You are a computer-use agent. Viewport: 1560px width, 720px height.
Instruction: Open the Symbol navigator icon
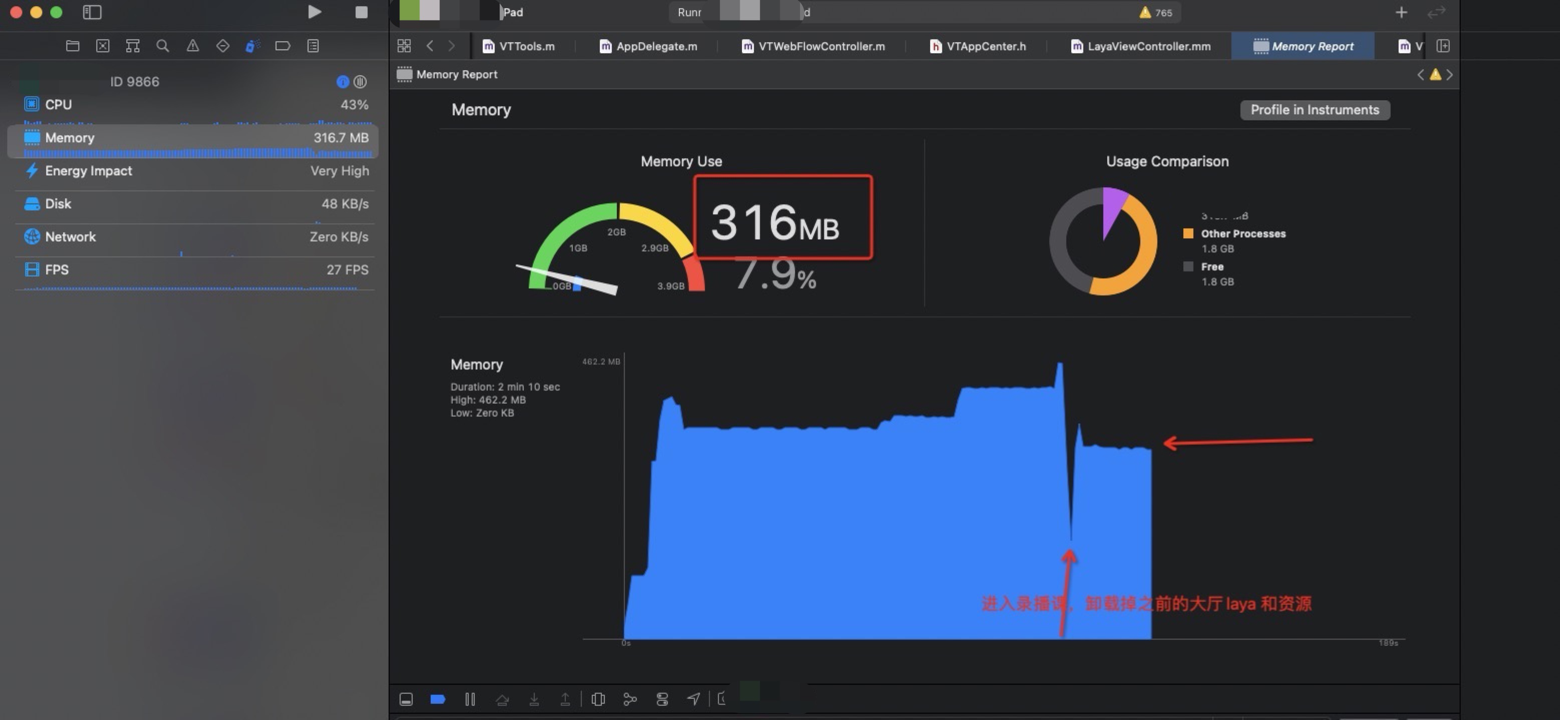(x=132, y=46)
